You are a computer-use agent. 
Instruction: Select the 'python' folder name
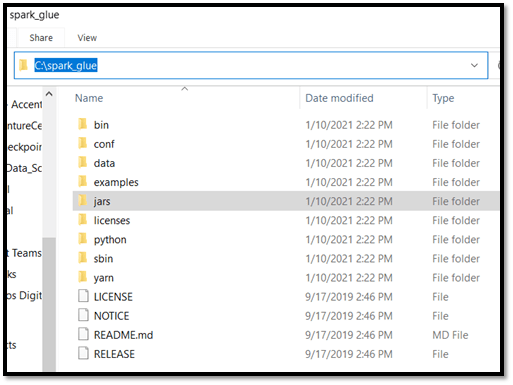click(x=110, y=240)
